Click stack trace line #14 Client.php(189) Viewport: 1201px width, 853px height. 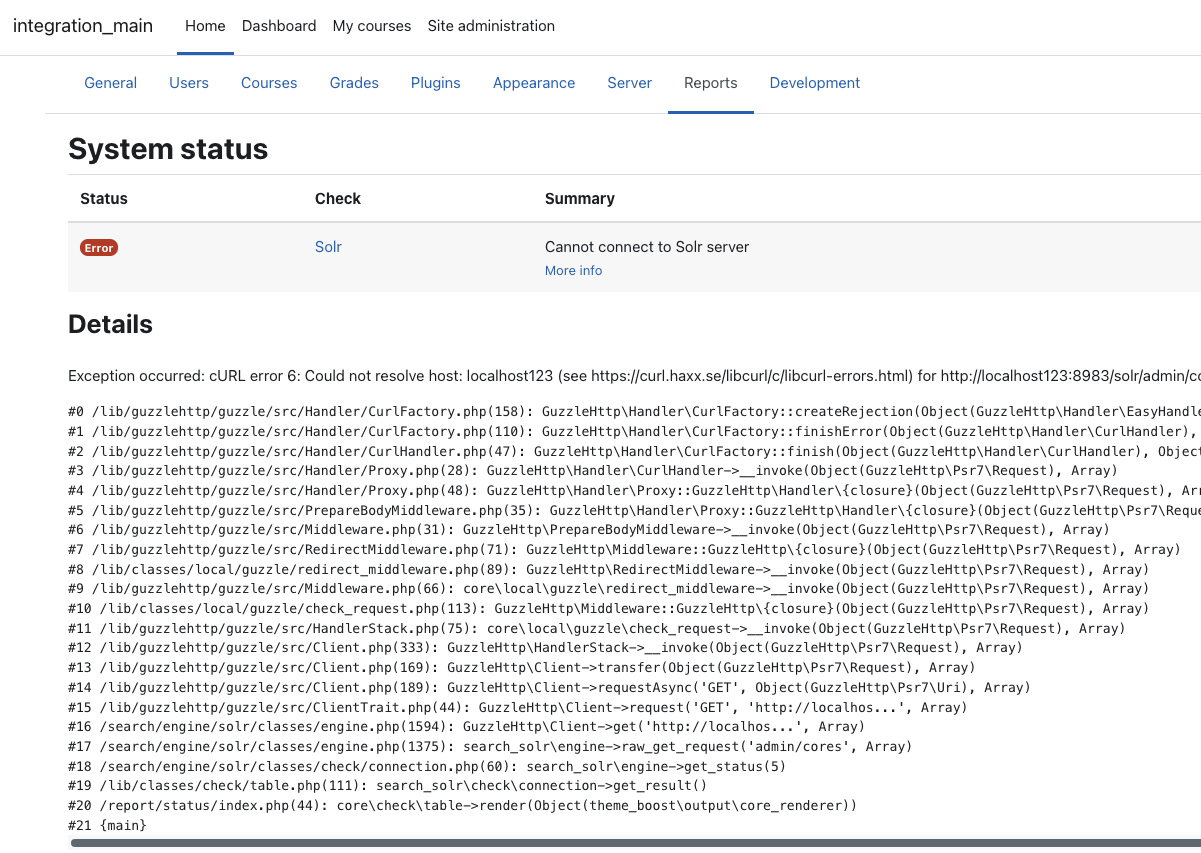click(549, 687)
